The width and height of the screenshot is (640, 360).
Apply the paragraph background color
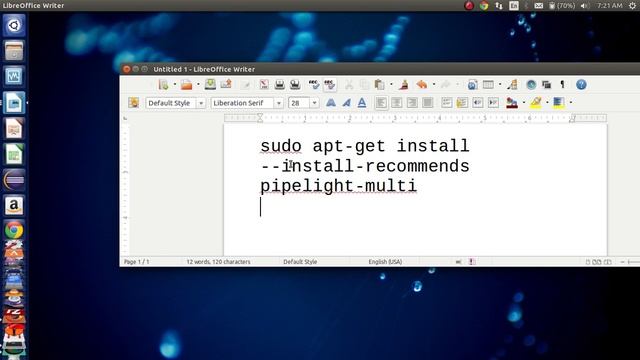pyautogui.click(x=559, y=102)
